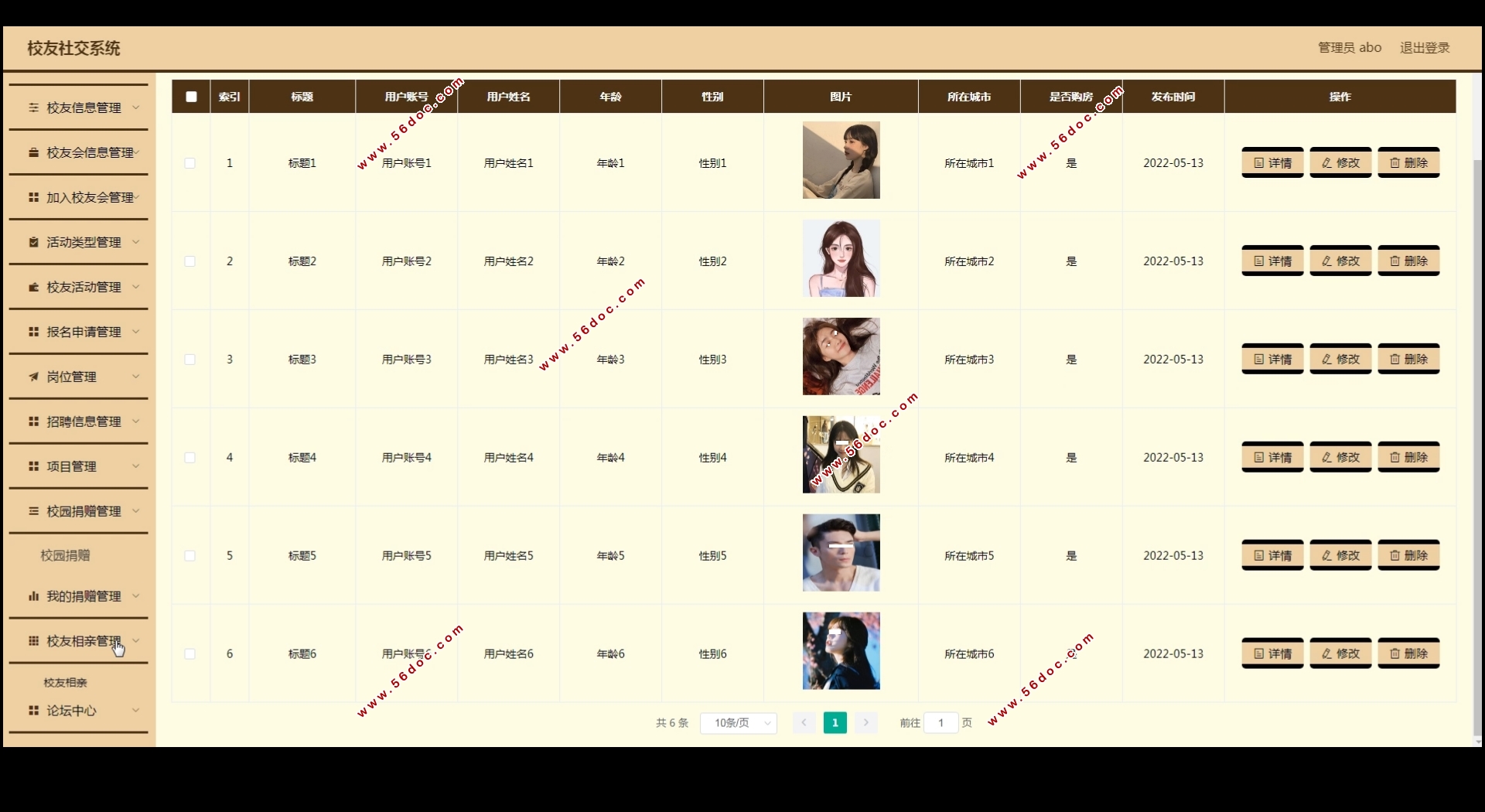The height and width of the screenshot is (812, 1485).
Task: Open the 10条/页 page size dropdown
Action: click(x=739, y=723)
